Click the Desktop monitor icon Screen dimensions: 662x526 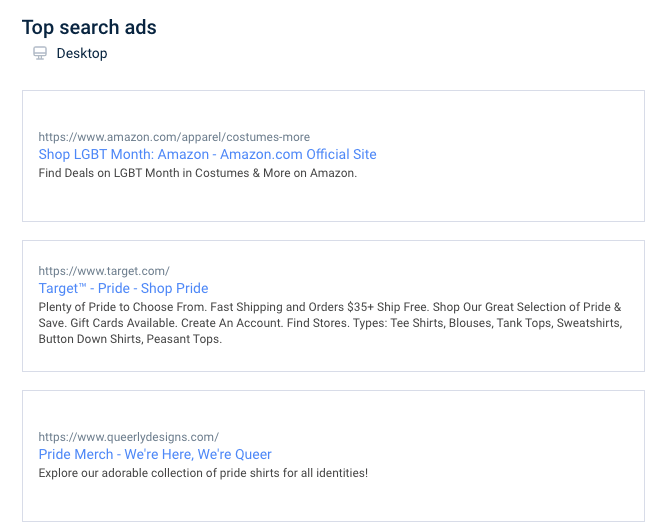point(40,53)
